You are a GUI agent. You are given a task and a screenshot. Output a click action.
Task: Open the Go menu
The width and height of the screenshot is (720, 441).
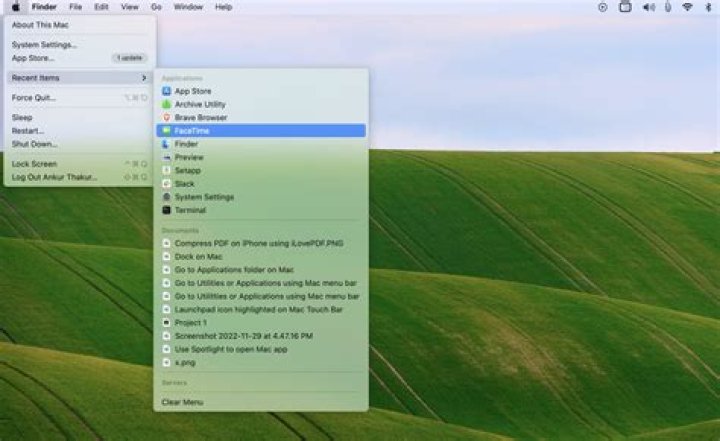[x=156, y=7]
